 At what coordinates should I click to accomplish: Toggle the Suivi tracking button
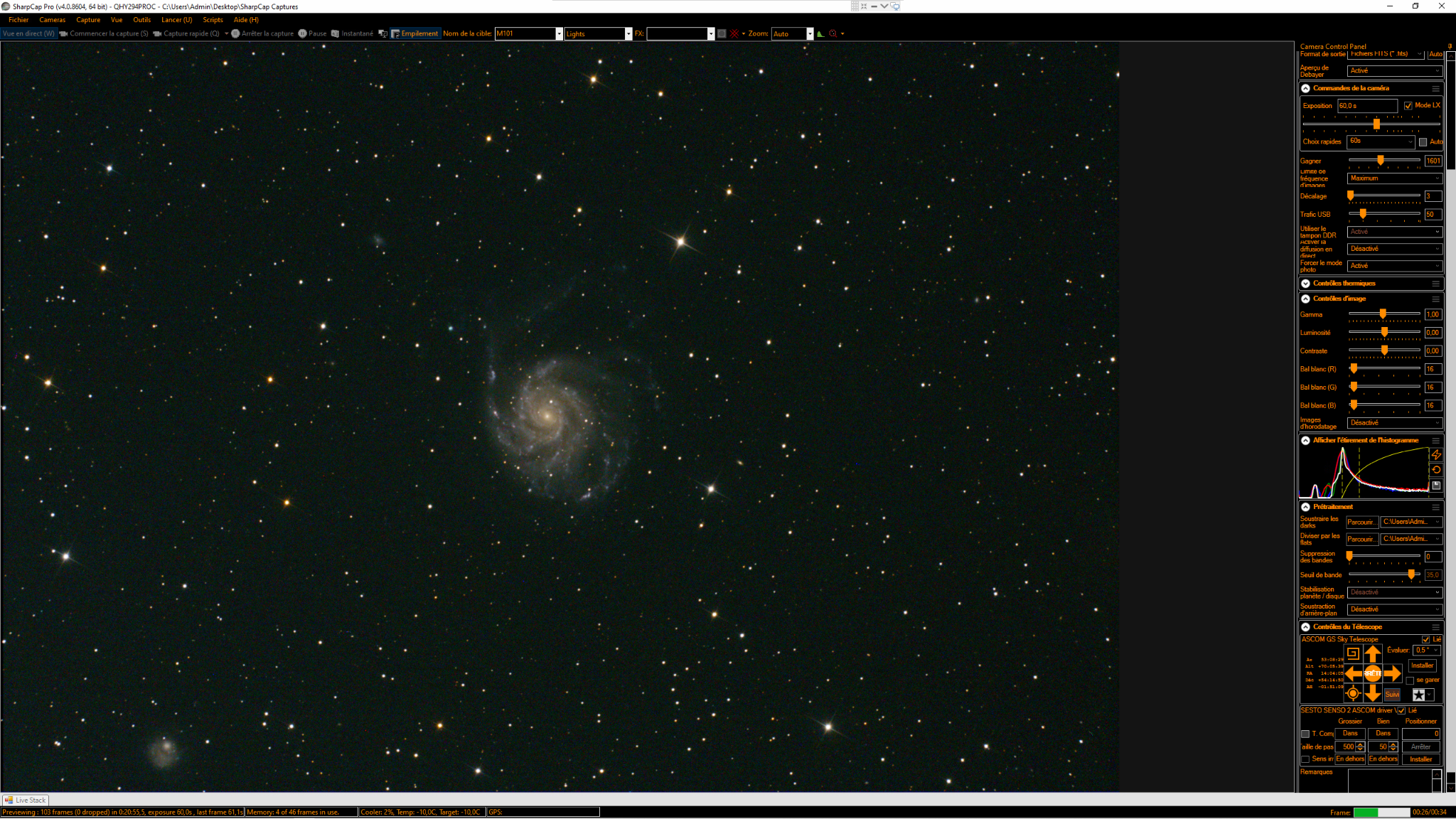tap(1392, 695)
